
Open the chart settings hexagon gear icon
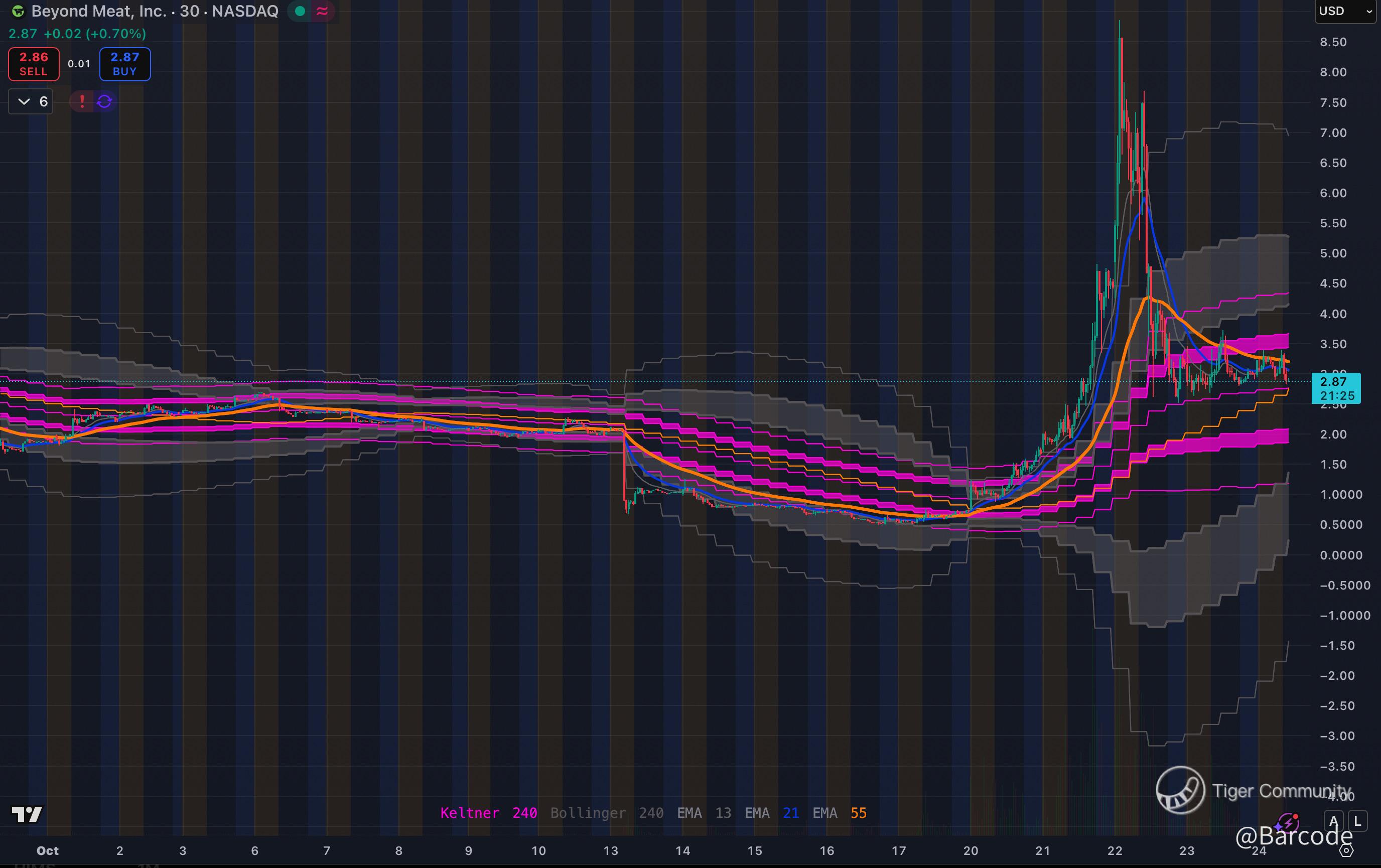(1346, 851)
